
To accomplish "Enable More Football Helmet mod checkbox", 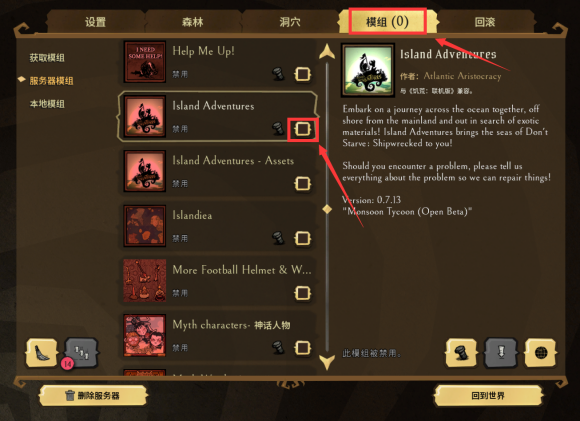I will tap(303, 293).
